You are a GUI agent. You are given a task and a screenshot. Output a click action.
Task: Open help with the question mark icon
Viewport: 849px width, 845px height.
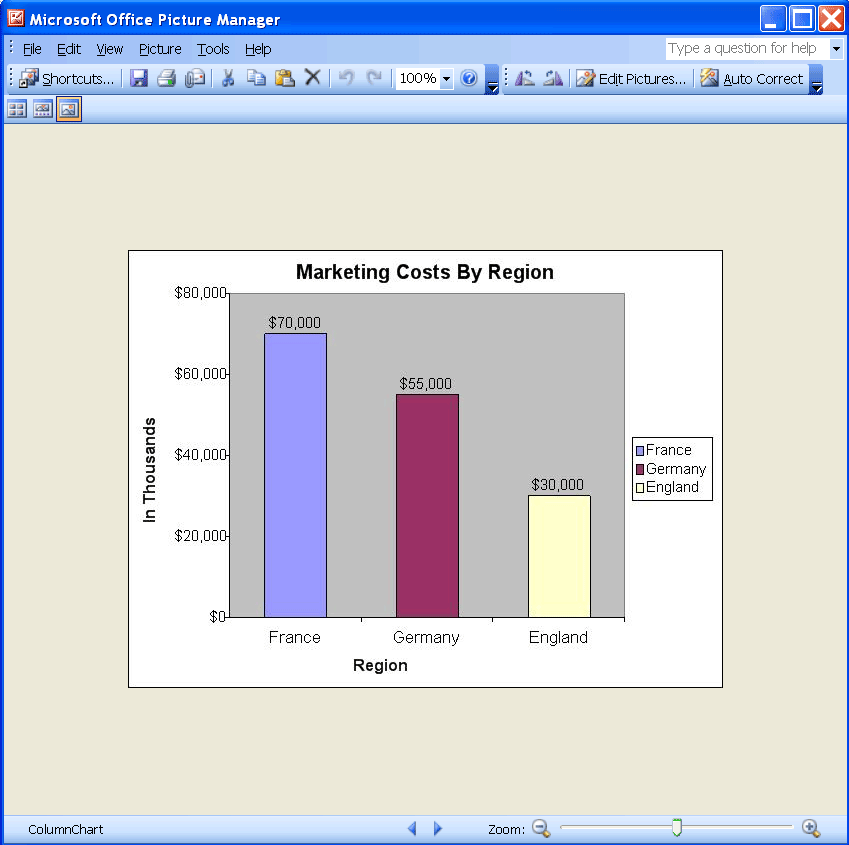coord(469,78)
